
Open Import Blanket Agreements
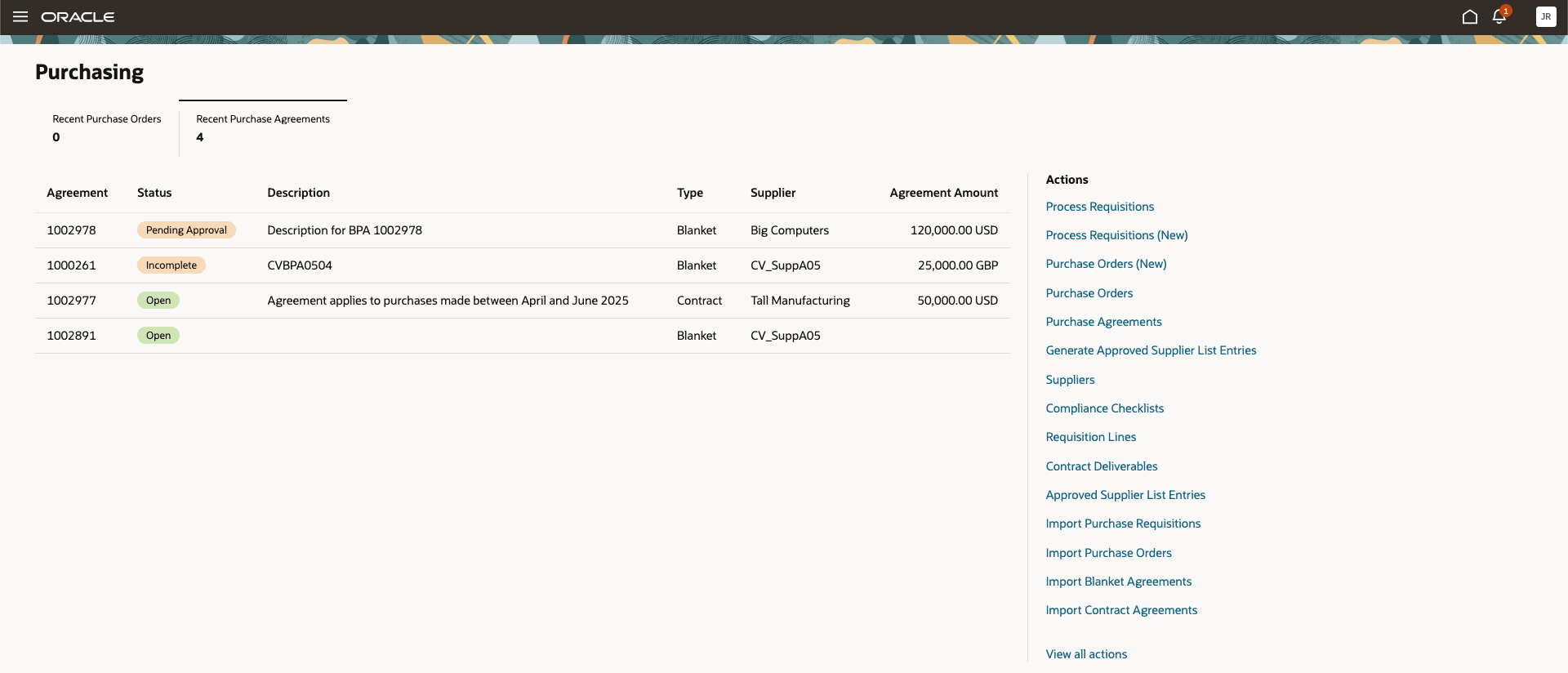point(1118,582)
